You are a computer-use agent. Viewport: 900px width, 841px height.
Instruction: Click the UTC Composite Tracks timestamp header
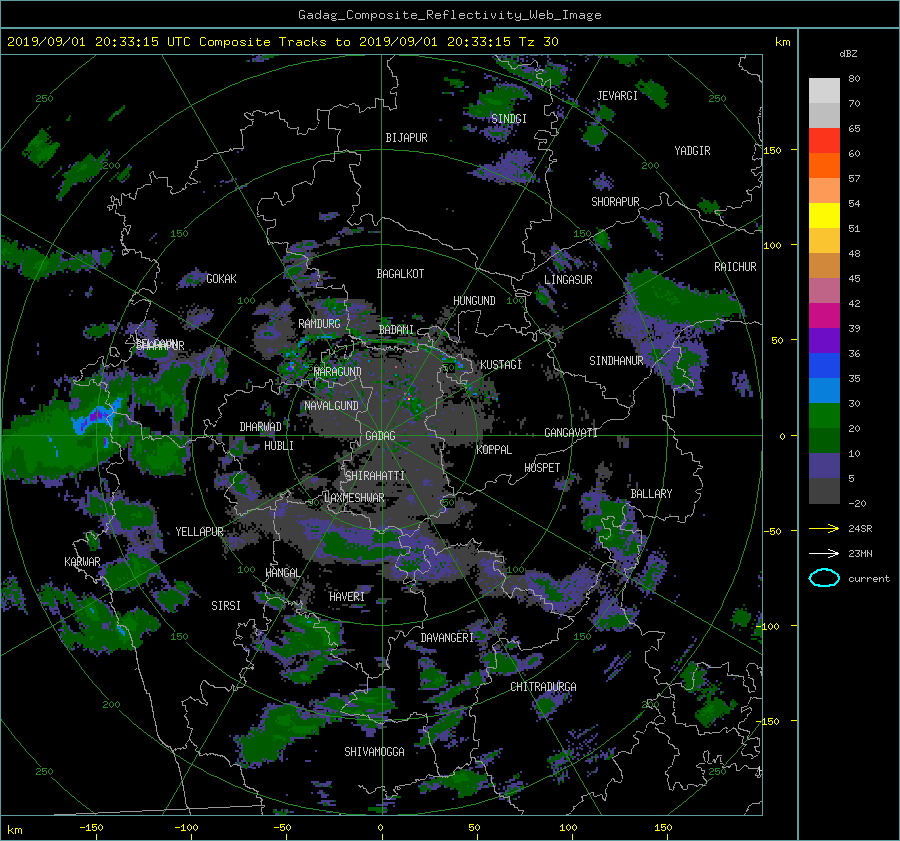click(x=282, y=42)
